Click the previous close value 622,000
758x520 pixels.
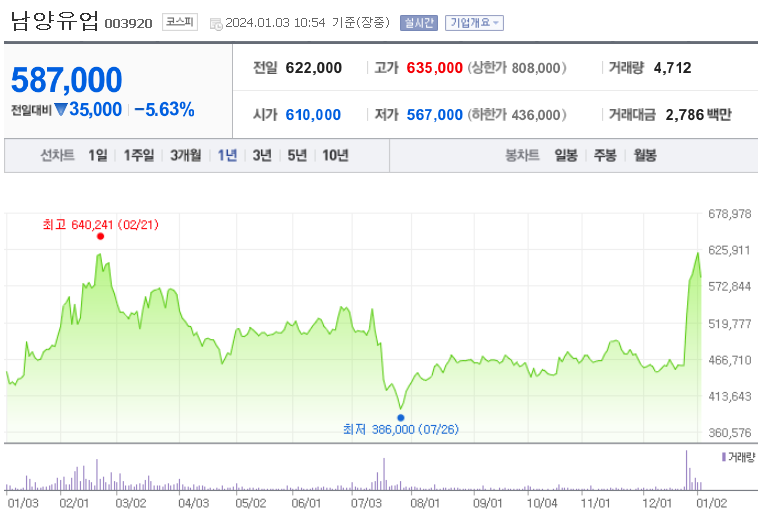tap(314, 68)
